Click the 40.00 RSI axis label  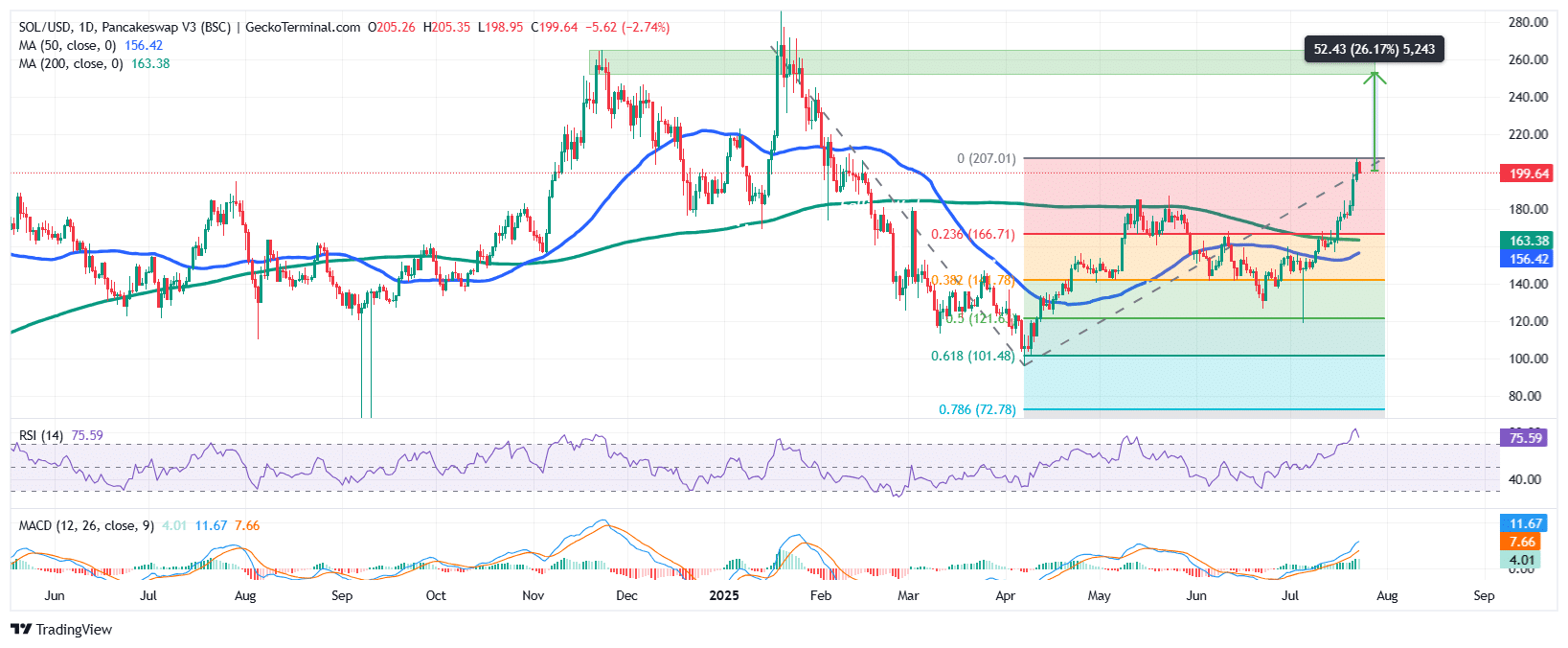click(x=1525, y=479)
